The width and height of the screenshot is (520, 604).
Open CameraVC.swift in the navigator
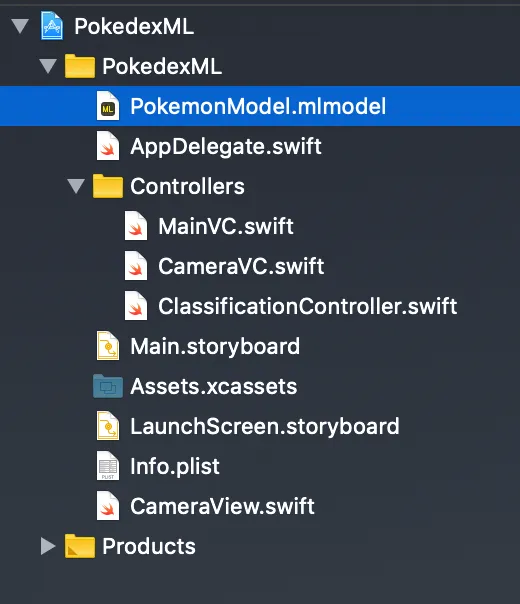pyautogui.click(x=241, y=266)
